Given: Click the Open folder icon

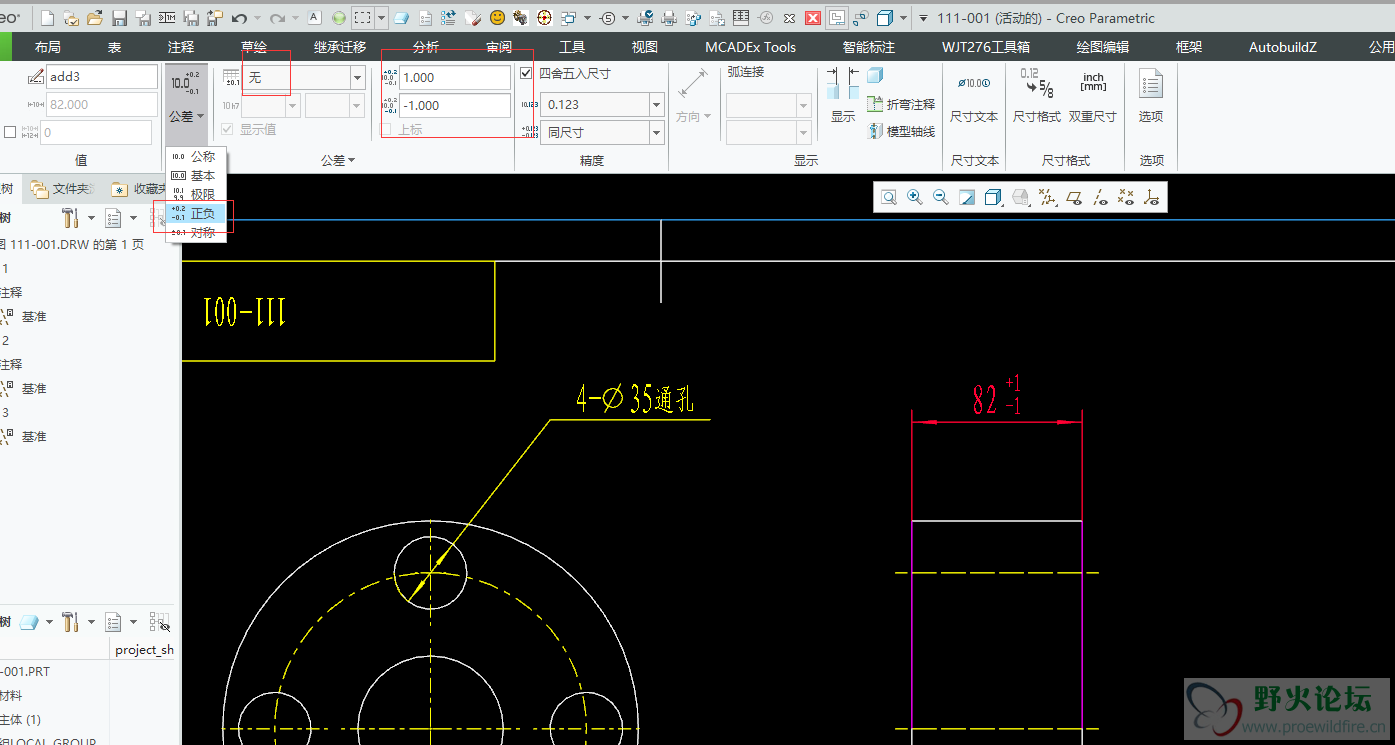Looking at the screenshot, I should click(x=95, y=18).
